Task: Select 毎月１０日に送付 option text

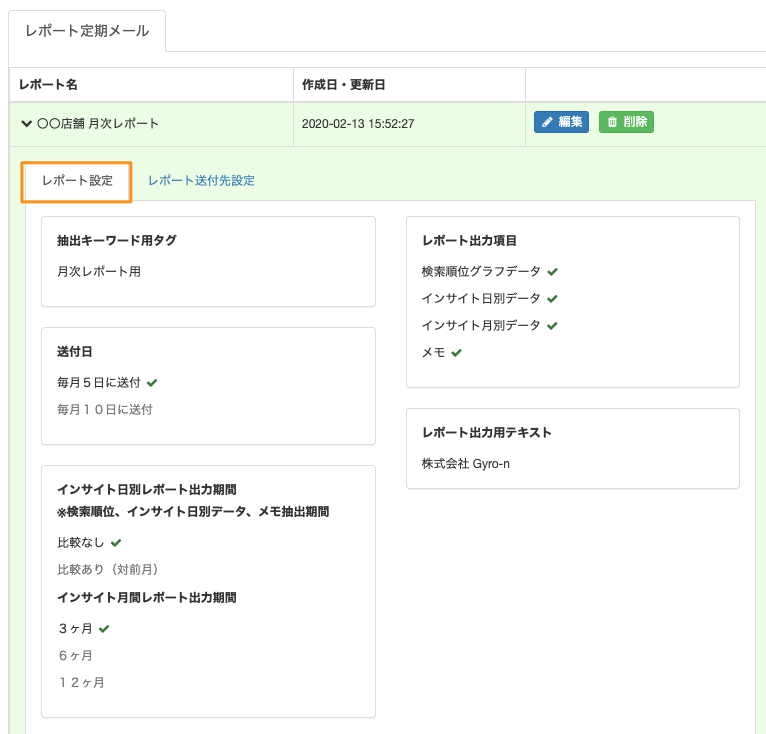Action: pos(105,410)
